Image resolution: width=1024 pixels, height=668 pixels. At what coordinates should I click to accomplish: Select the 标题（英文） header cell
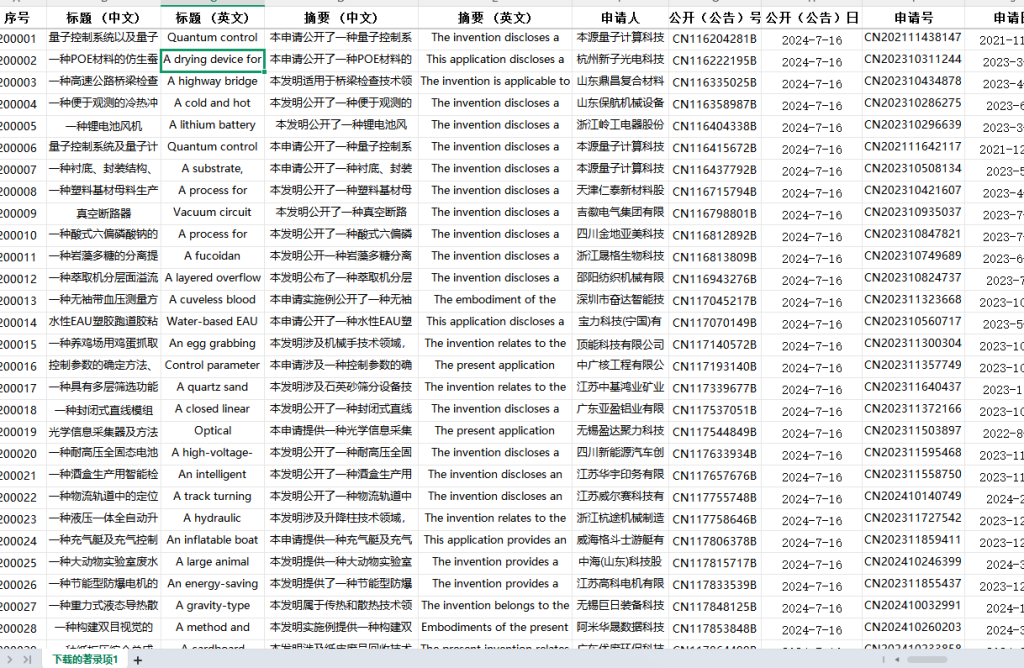[212, 18]
